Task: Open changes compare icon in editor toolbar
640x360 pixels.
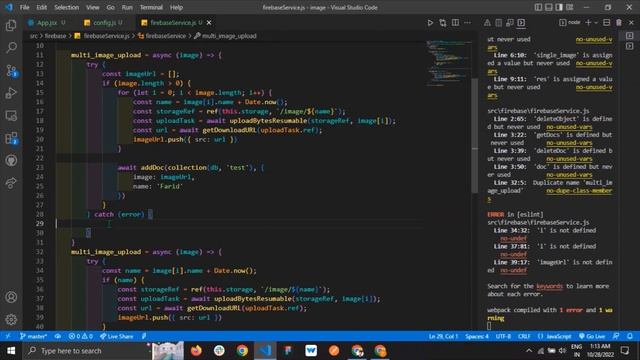Action: pyautogui.click(x=443, y=23)
